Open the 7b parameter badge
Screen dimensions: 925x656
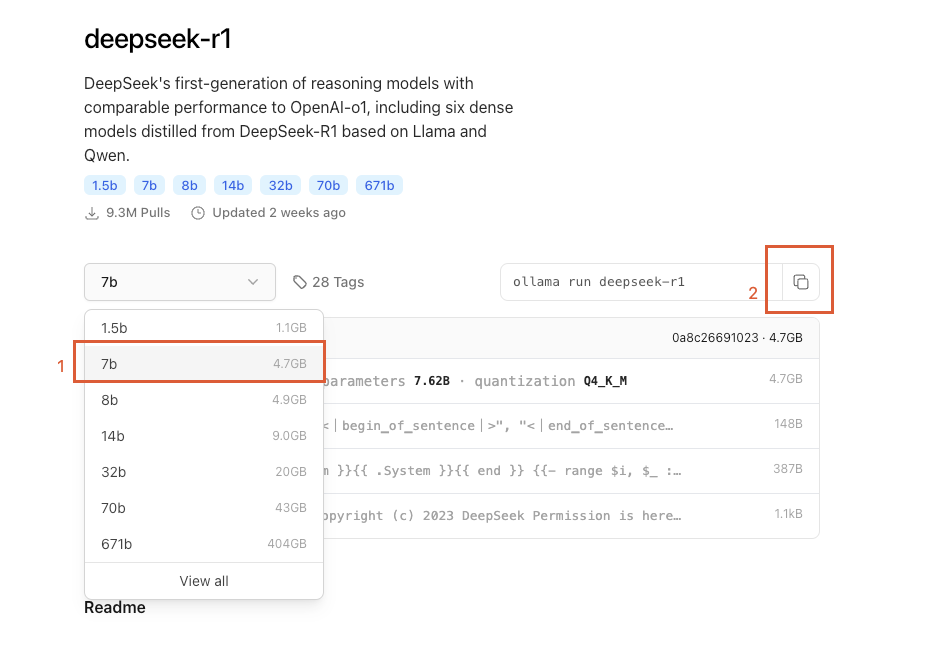(149, 184)
